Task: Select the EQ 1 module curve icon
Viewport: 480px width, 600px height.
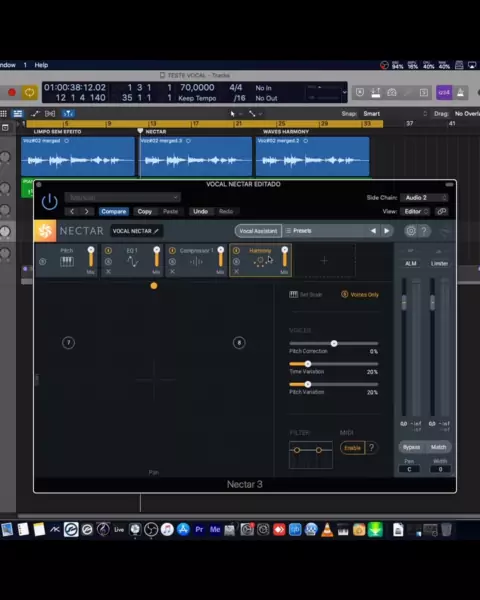Action: [132, 262]
